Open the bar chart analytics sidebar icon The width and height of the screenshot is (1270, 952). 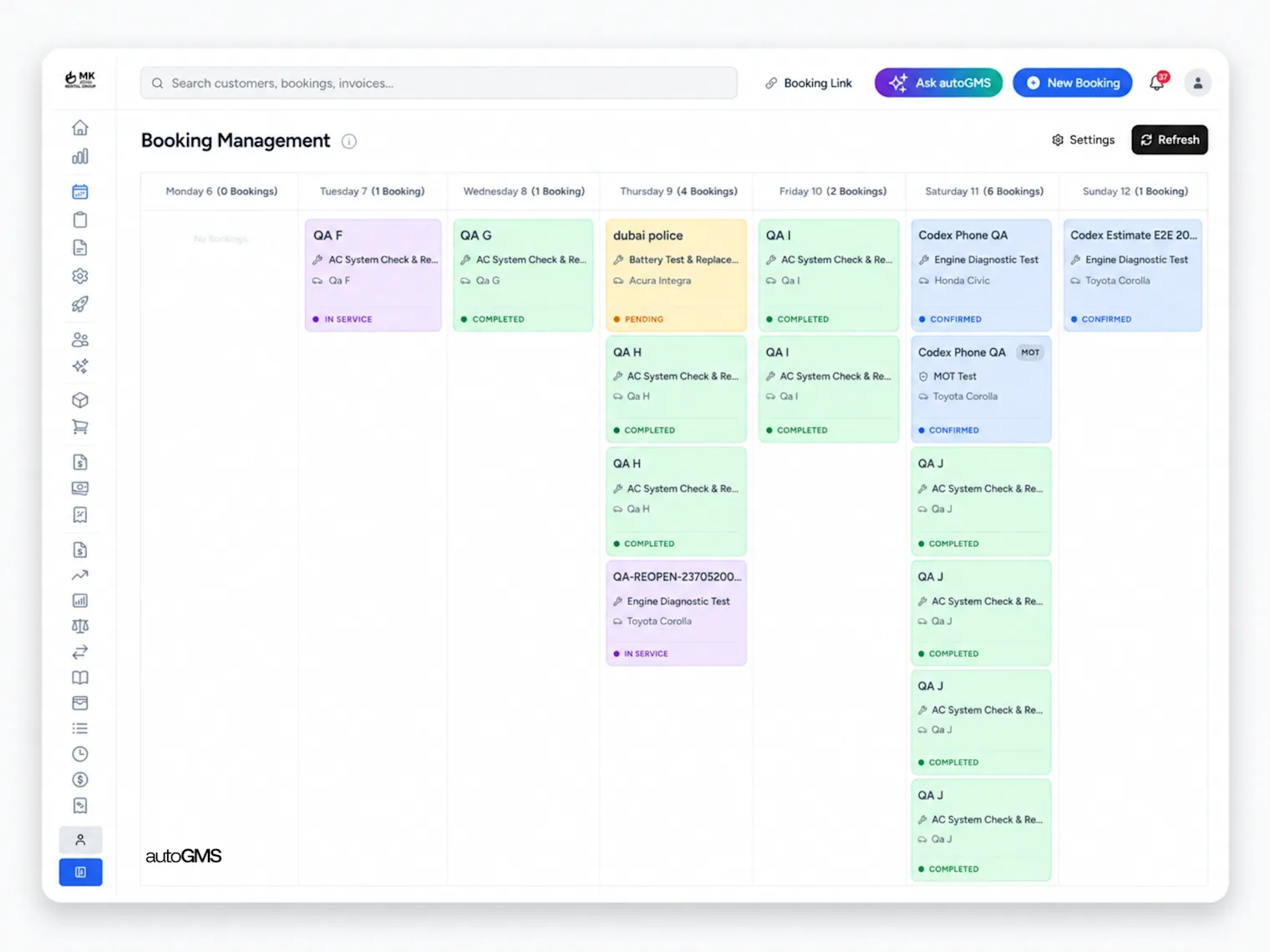(x=80, y=157)
